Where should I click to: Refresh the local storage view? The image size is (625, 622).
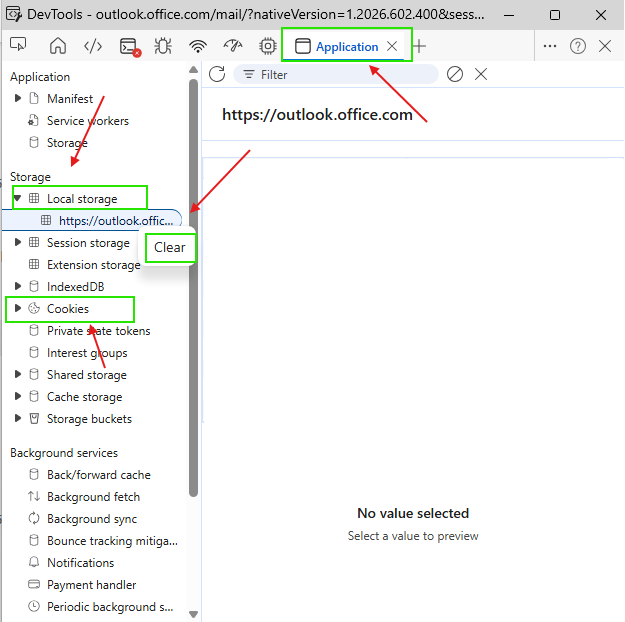pos(217,74)
